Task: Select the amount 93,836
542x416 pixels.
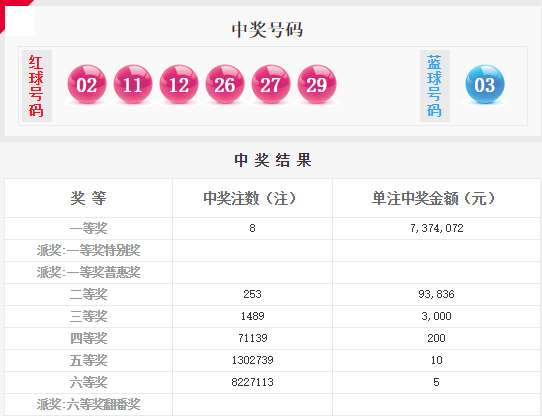Action: coord(437,294)
